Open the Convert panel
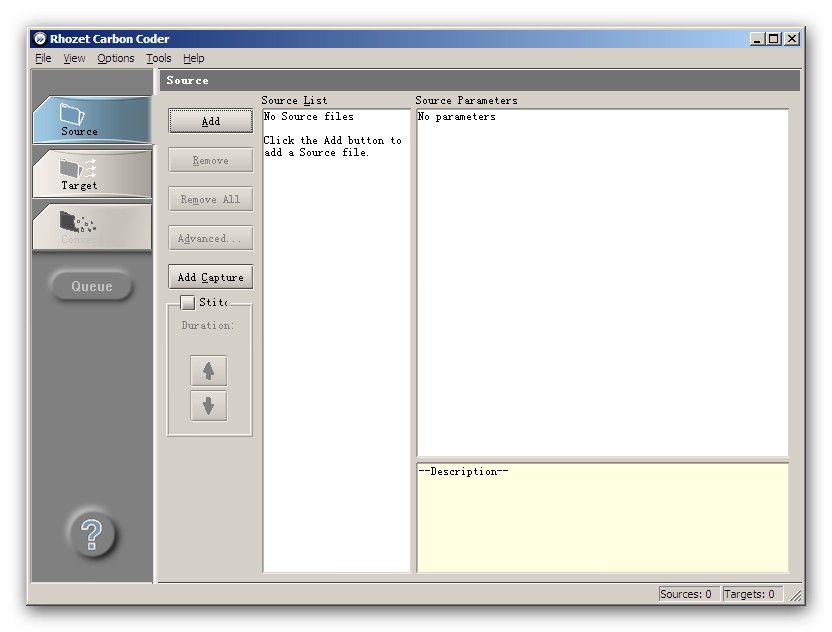The width and height of the screenshot is (832, 632). coord(92,227)
